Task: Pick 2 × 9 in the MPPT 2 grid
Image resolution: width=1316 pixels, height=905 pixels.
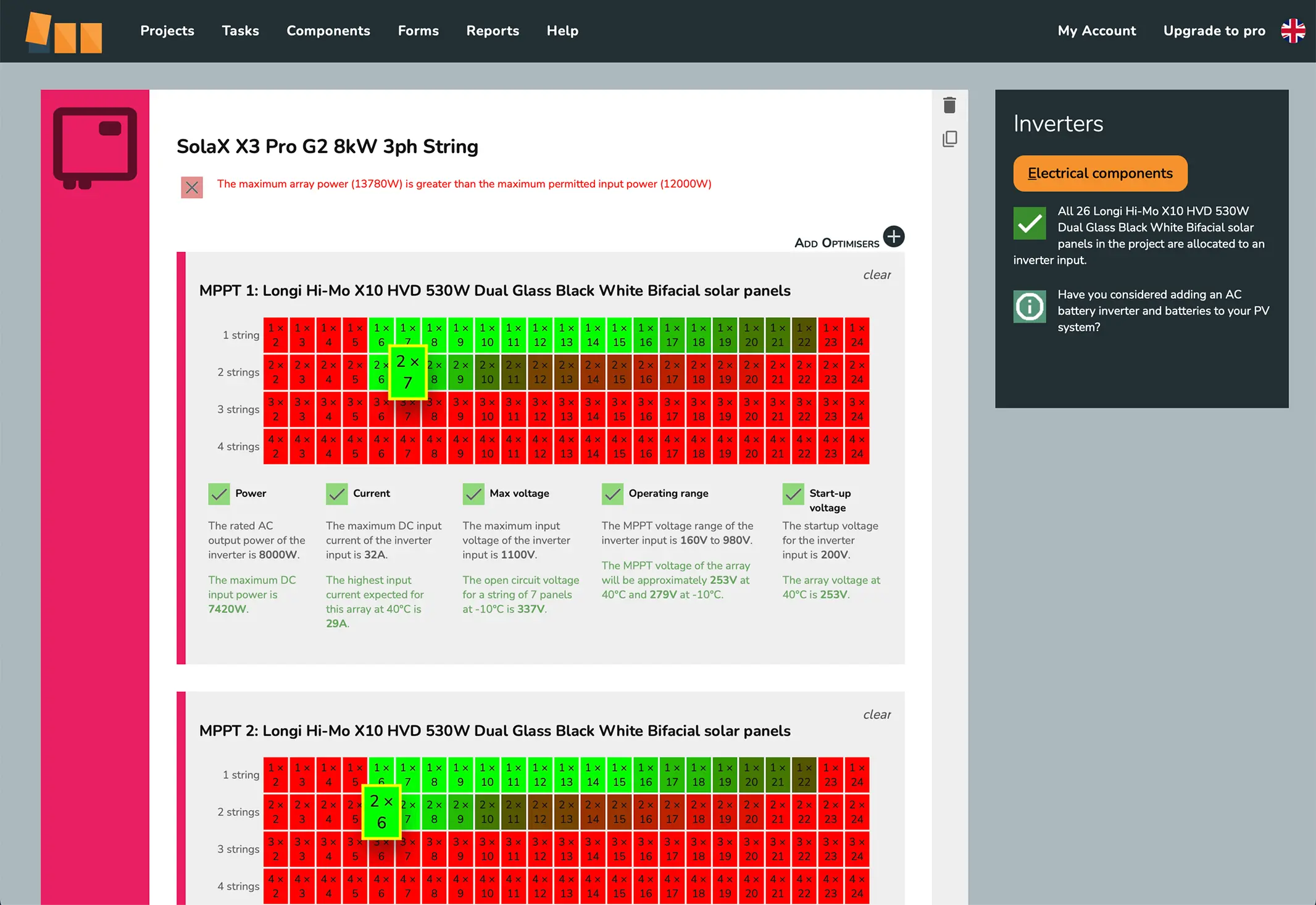Action: coord(460,812)
